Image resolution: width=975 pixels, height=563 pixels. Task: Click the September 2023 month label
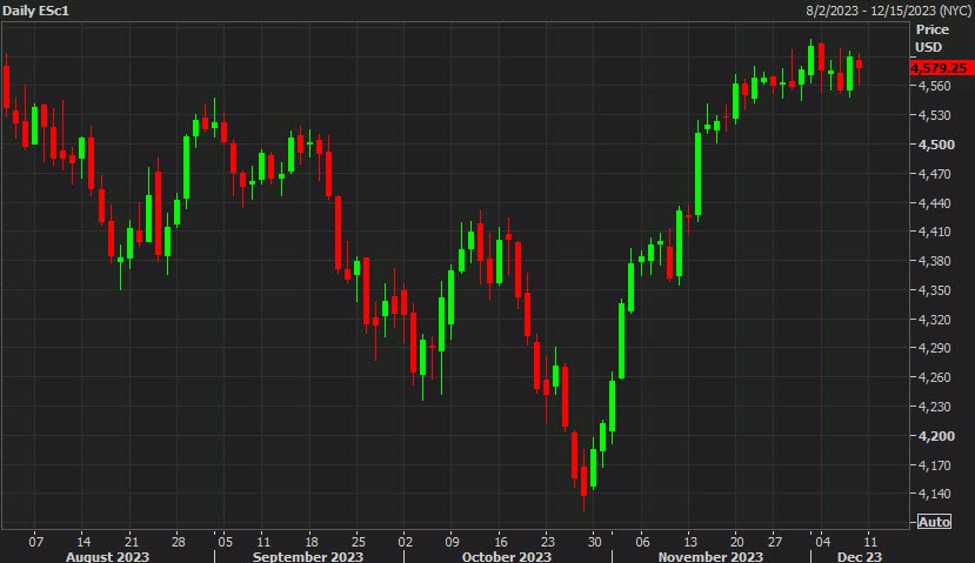point(308,556)
